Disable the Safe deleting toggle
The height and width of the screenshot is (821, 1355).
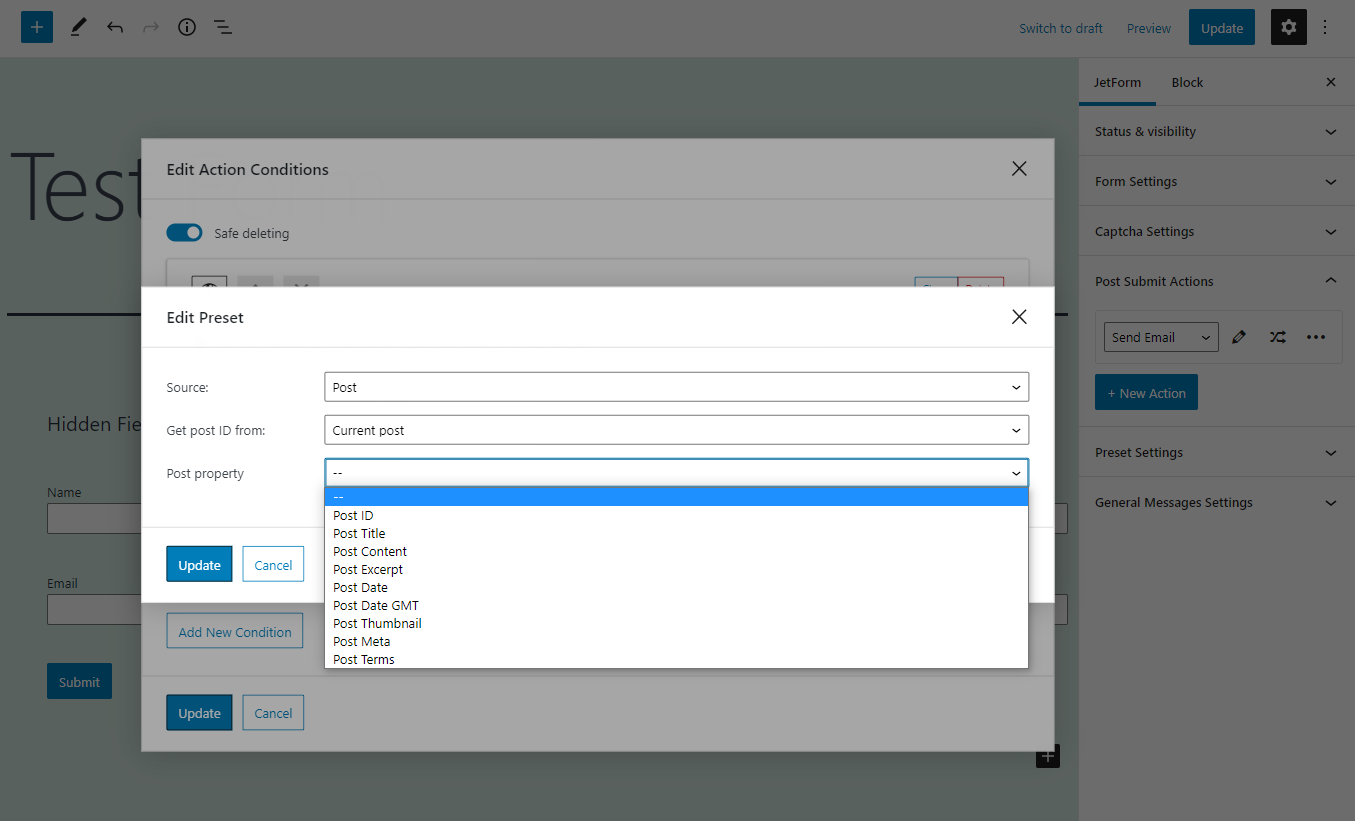coord(184,232)
